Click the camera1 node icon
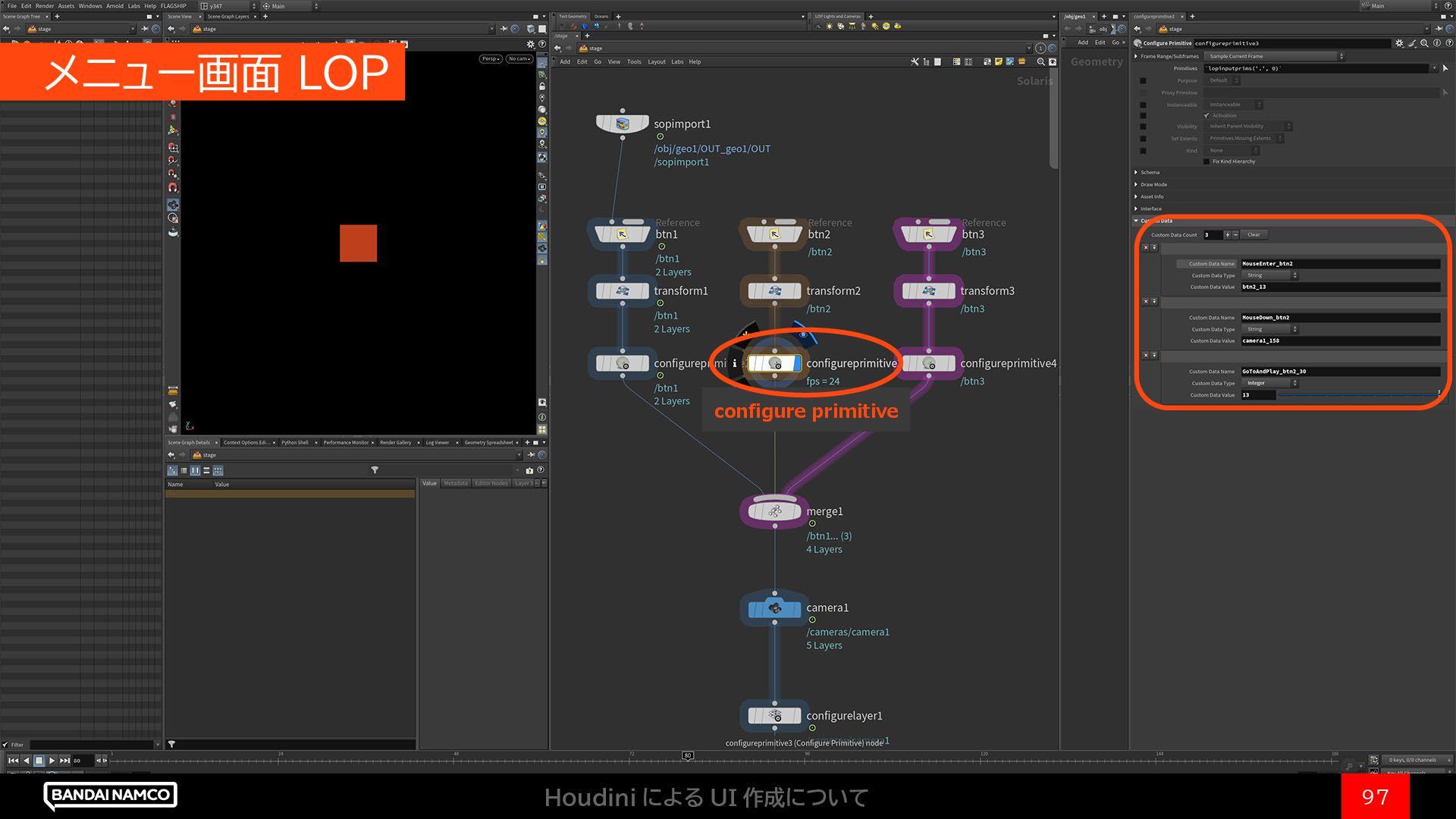 (774, 609)
